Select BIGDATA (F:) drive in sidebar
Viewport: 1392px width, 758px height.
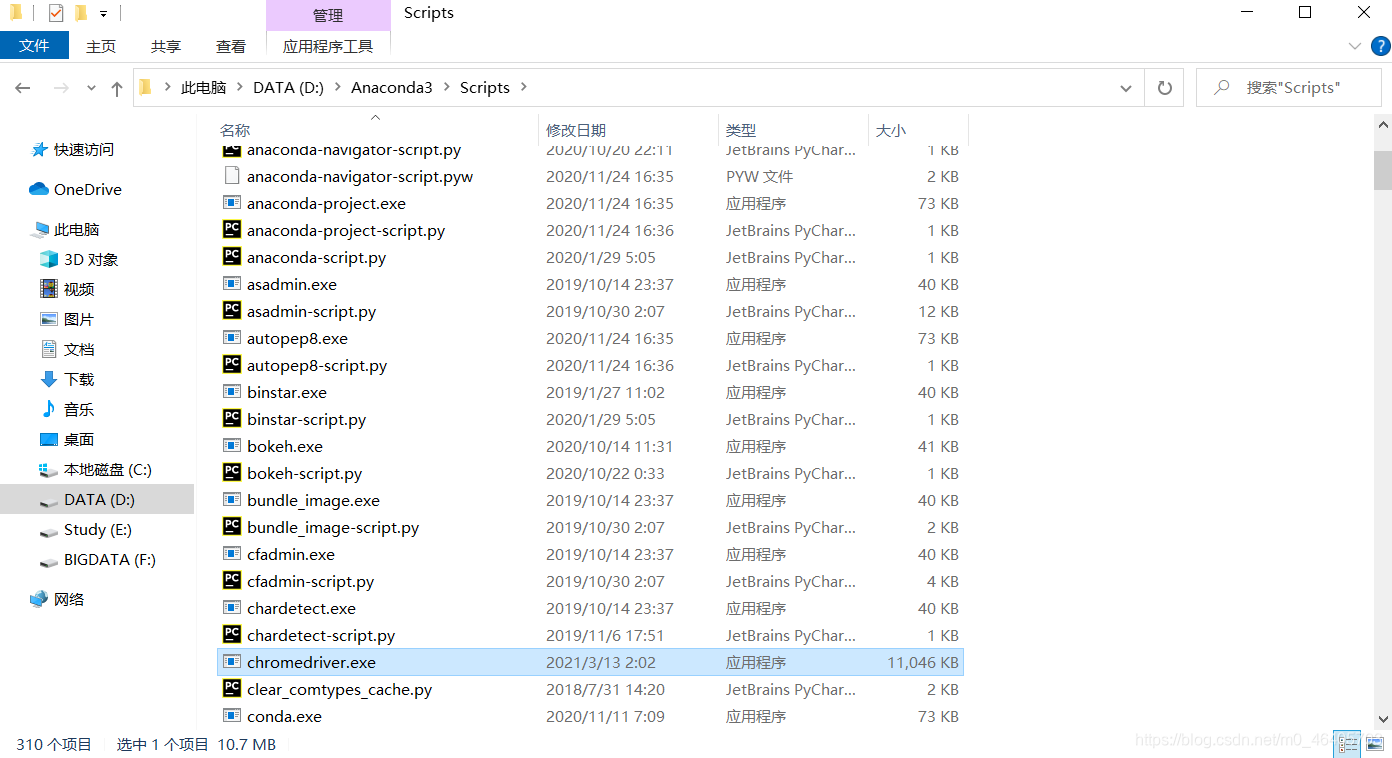(x=97, y=559)
